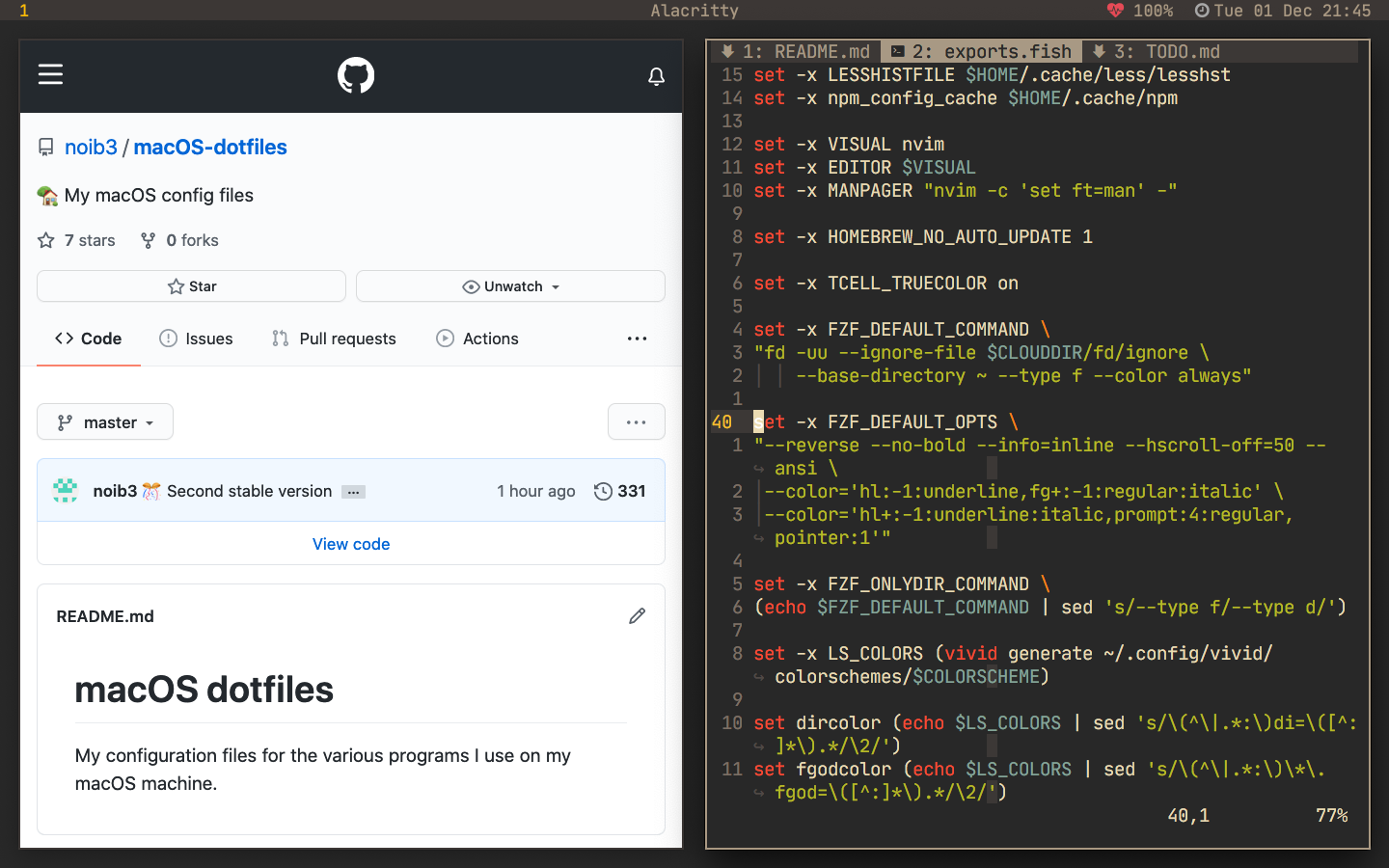Switch to the Actions tab
1389x868 pixels.
[477, 339]
